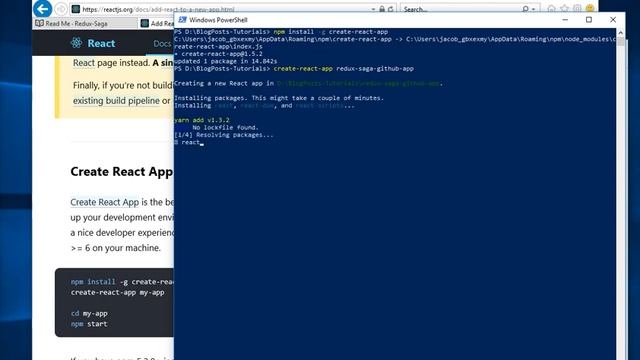Select the Add React browser tab
640x360 pixels.
[158, 24]
